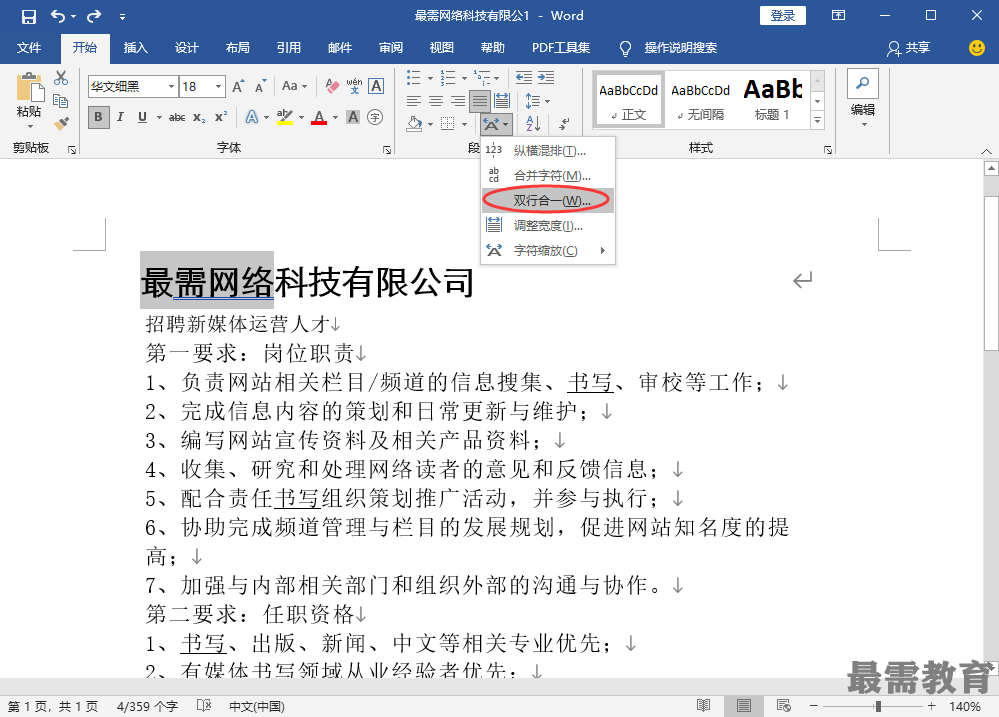
Task: Expand underline style arrow
Action: pos(159,118)
